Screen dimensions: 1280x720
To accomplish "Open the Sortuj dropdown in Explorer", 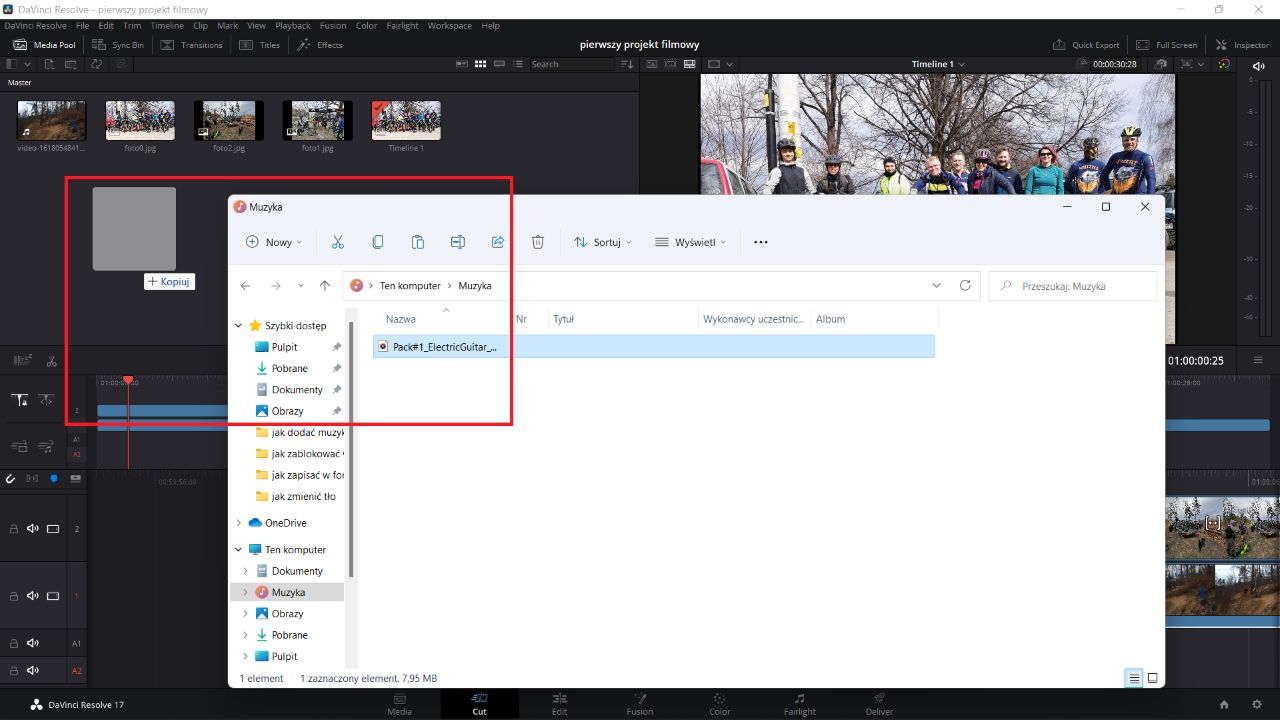I will click(x=602, y=241).
